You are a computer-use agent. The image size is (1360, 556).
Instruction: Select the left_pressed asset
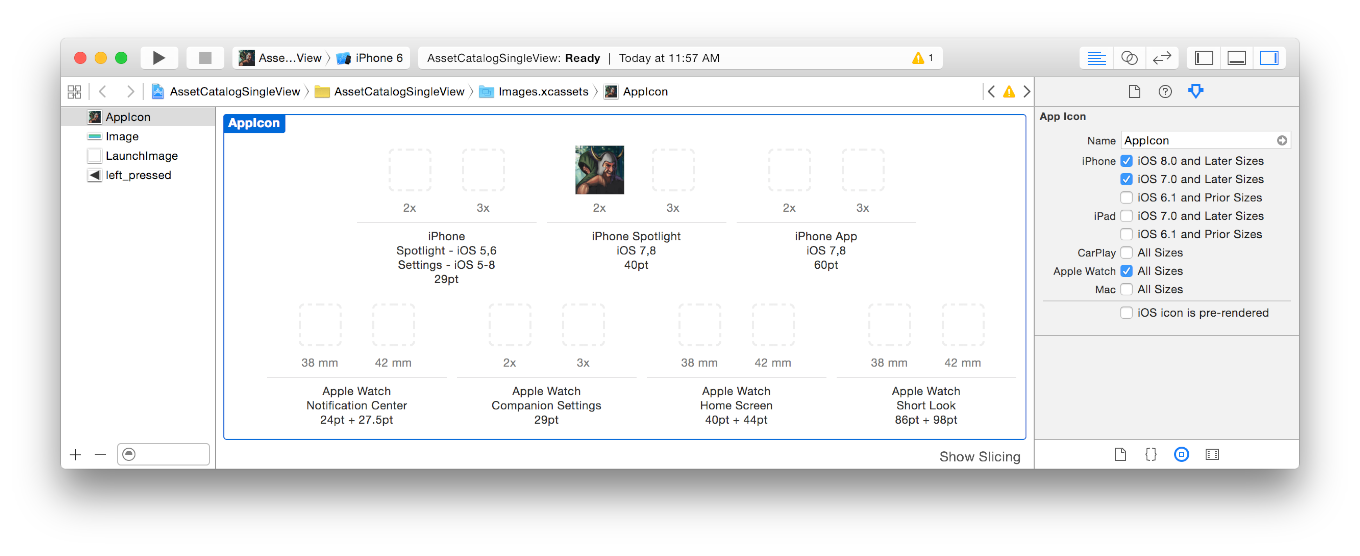coord(138,175)
